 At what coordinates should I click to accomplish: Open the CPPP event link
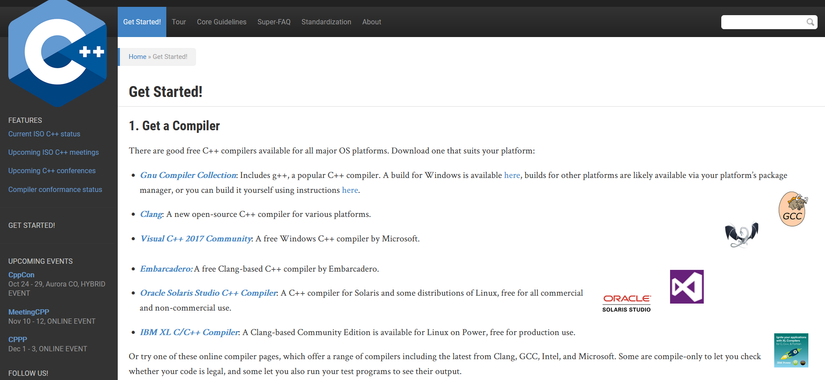(17, 339)
